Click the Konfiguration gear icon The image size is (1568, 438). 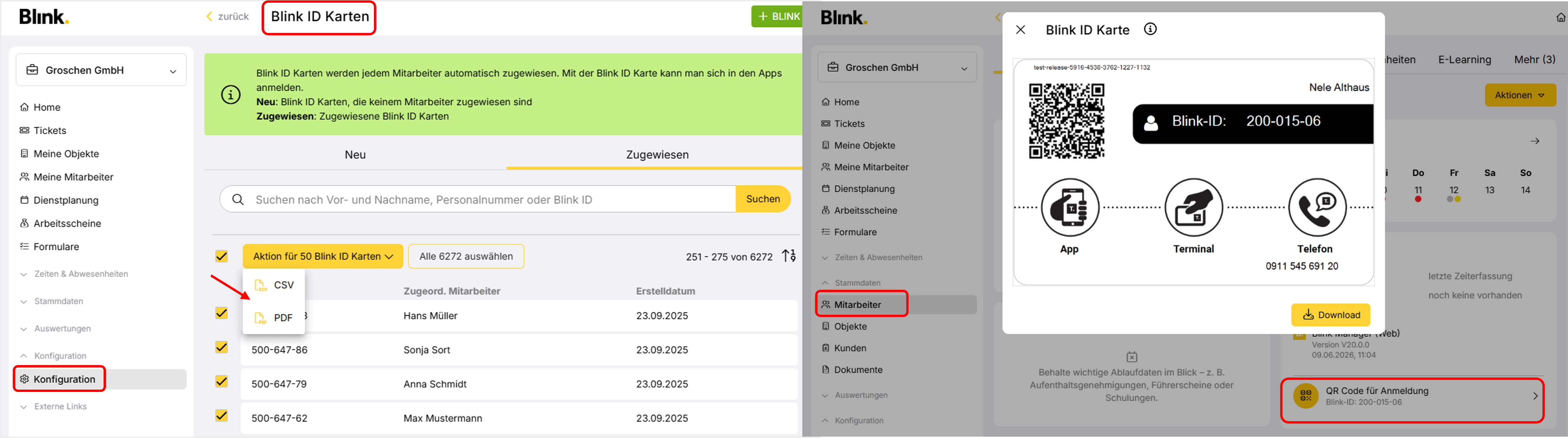pyautogui.click(x=24, y=379)
